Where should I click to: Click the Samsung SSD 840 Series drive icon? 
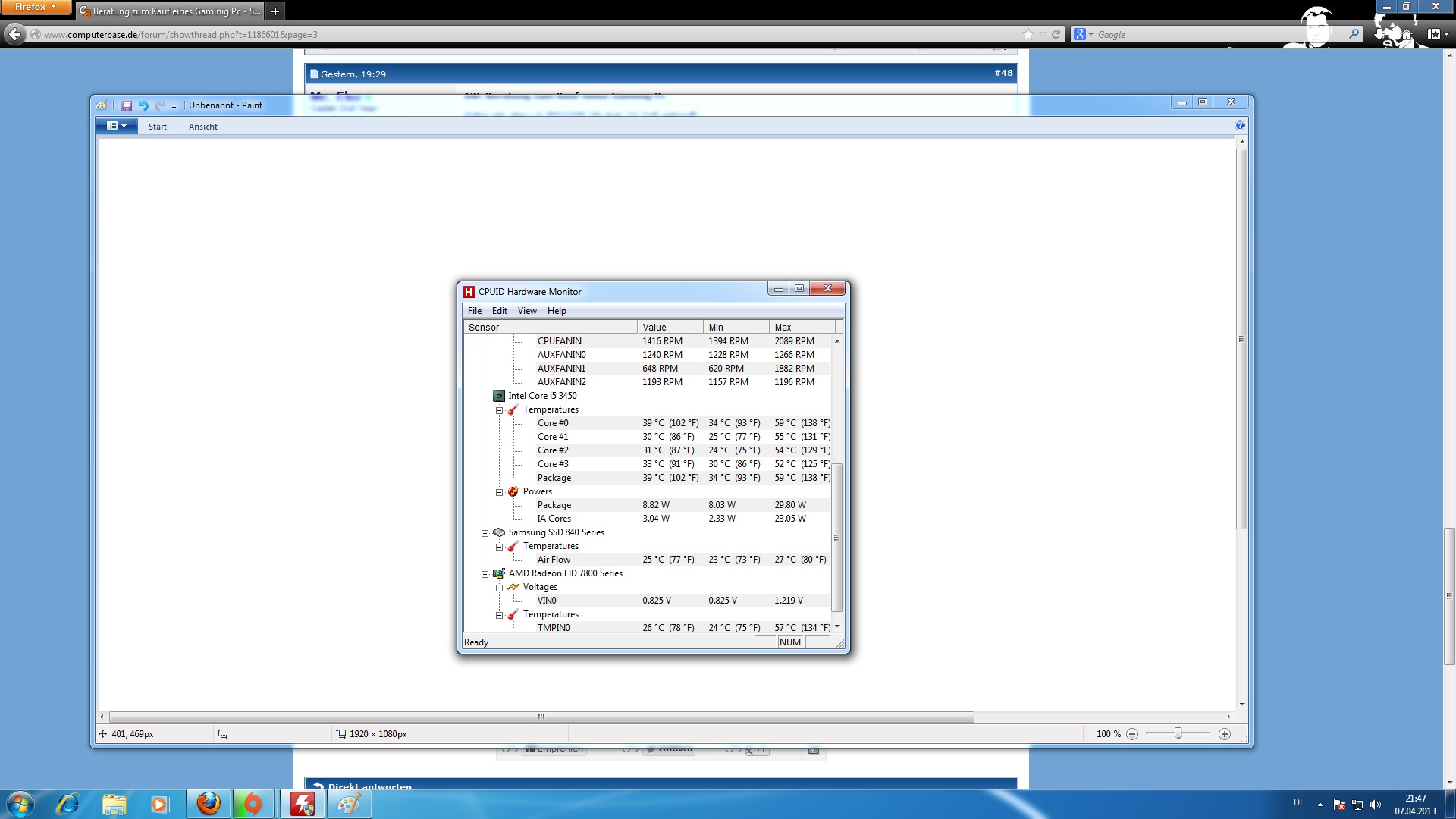click(x=499, y=532)
